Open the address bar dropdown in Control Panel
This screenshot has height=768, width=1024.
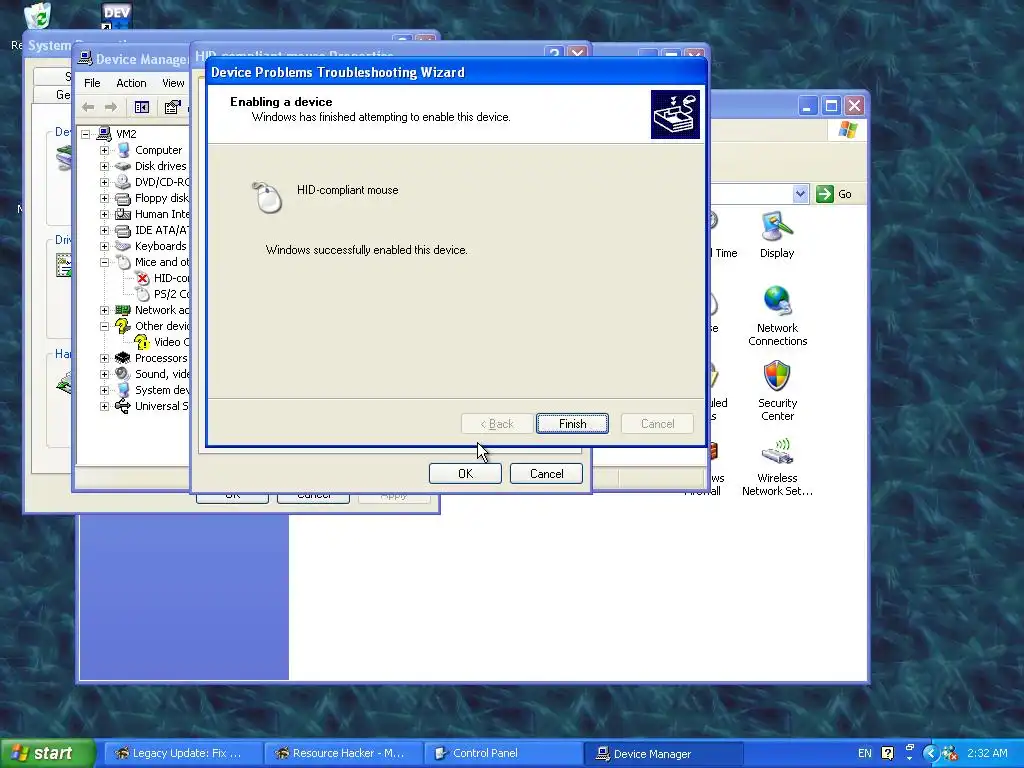pyautogui.click(x=801, y=194)
